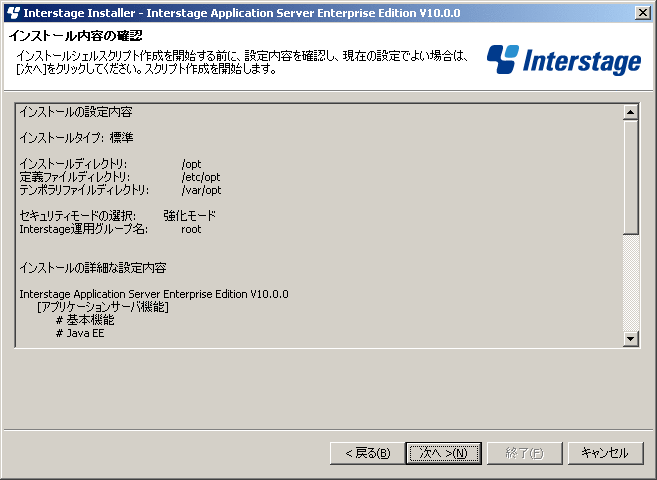Click the インストール内容の確認 page title

pyautogui.click(x=75, y=36)
